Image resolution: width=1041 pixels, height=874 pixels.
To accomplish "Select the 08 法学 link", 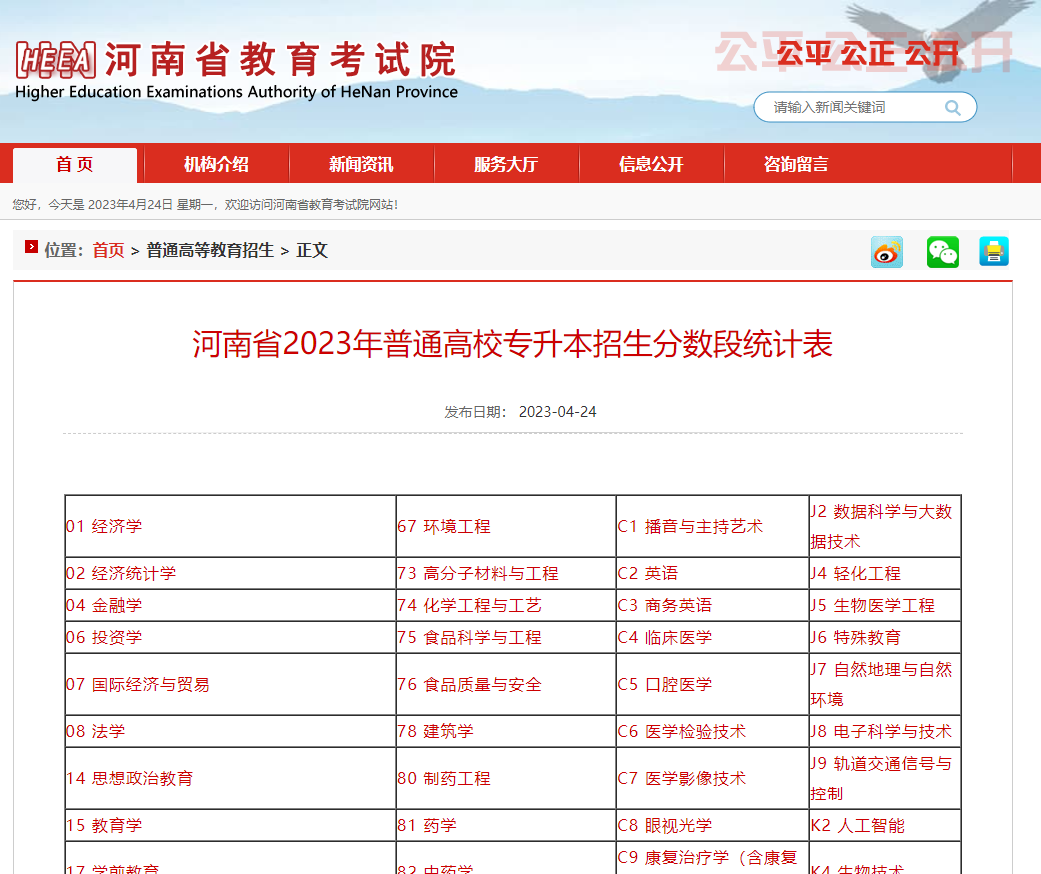I will click(x=96, y=731).
